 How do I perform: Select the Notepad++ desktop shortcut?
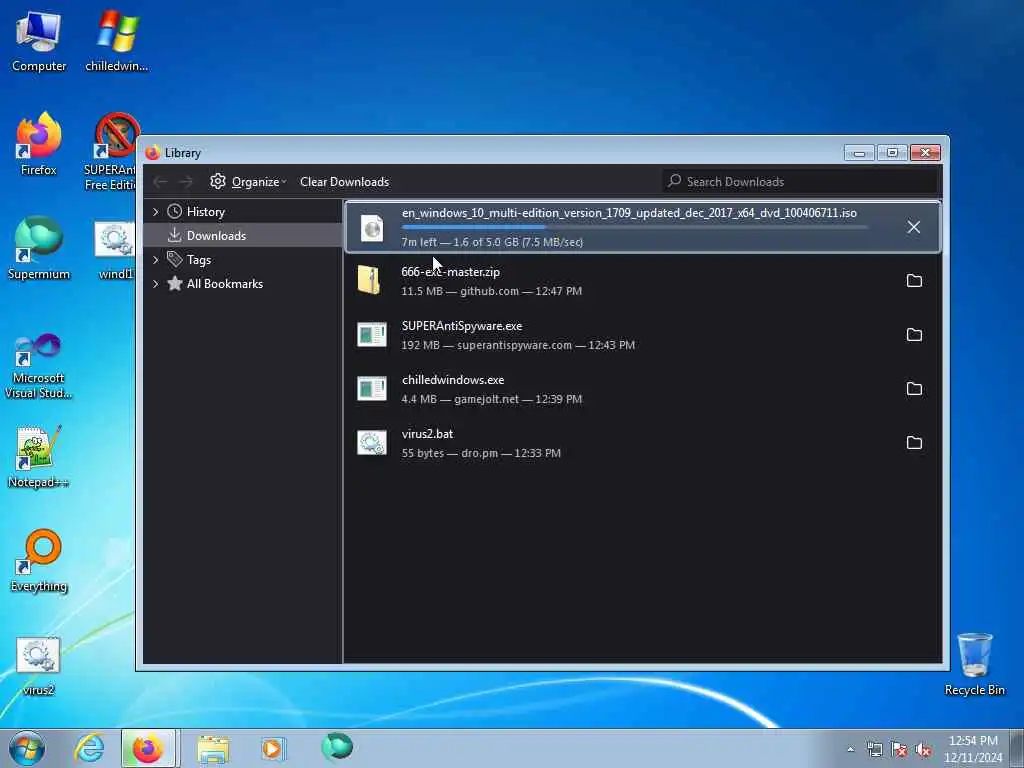(x=39, y=456)
